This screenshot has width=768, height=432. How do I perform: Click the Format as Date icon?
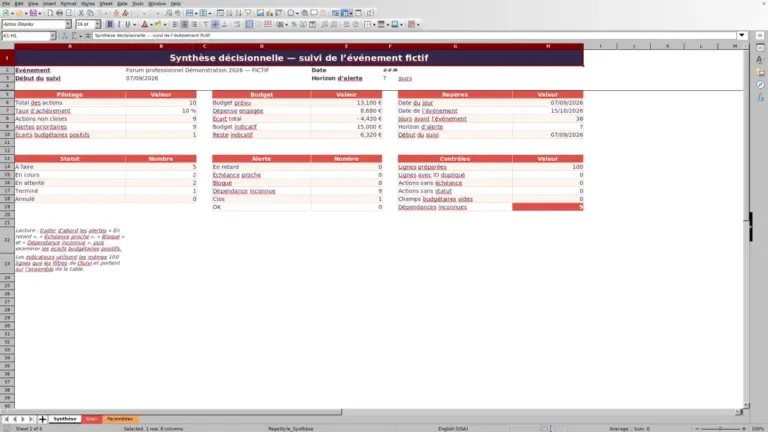(x=312, y=24)
